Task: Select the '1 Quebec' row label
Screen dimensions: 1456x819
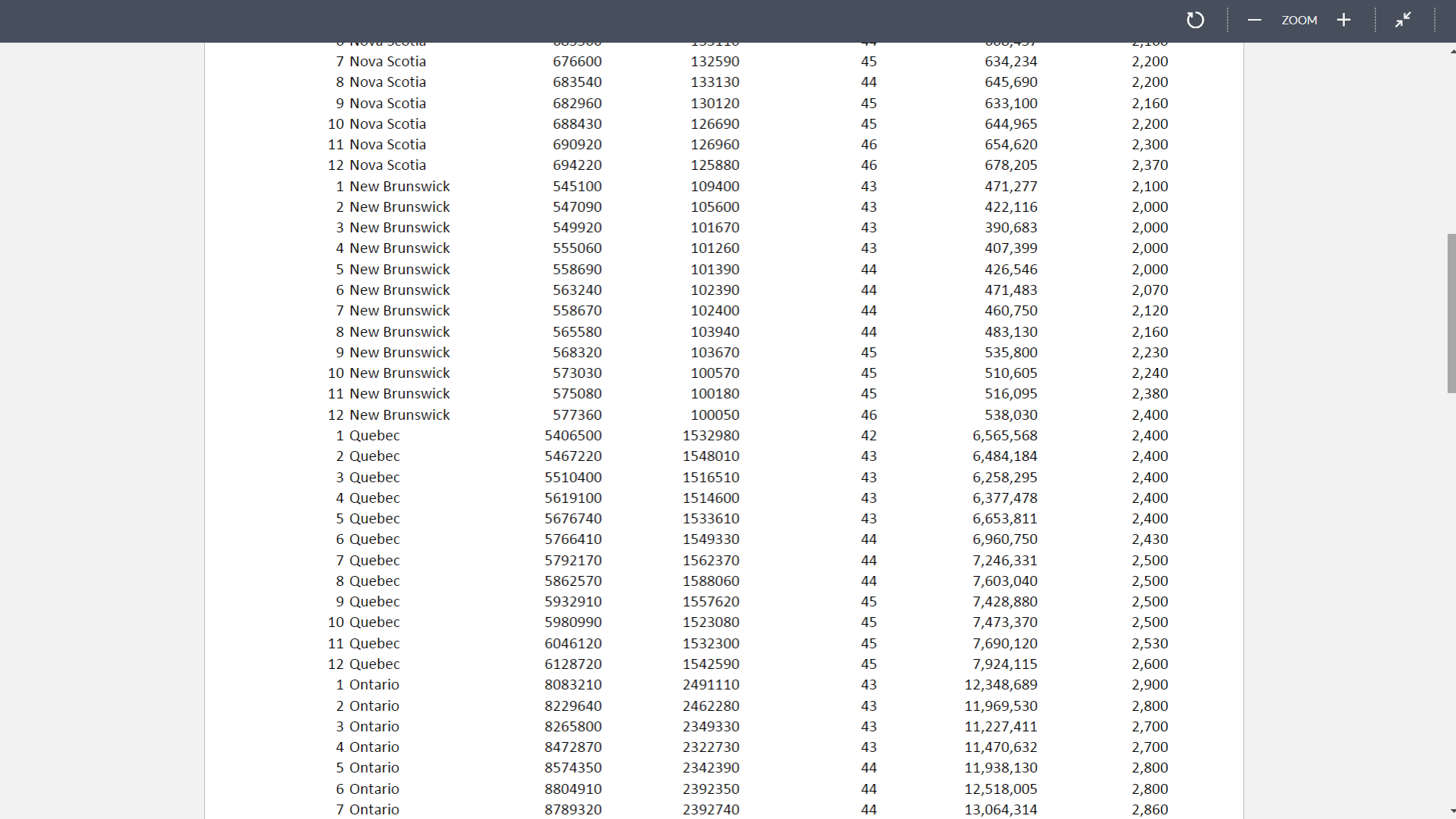Action: (368, 436)
